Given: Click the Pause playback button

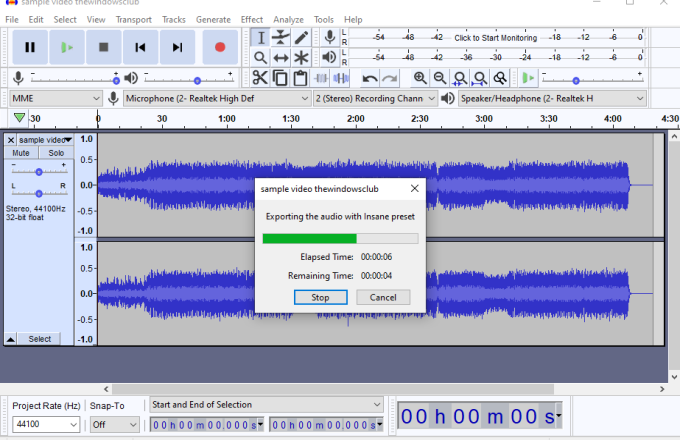Looking at the screenshot, I should tap(29, 46).
